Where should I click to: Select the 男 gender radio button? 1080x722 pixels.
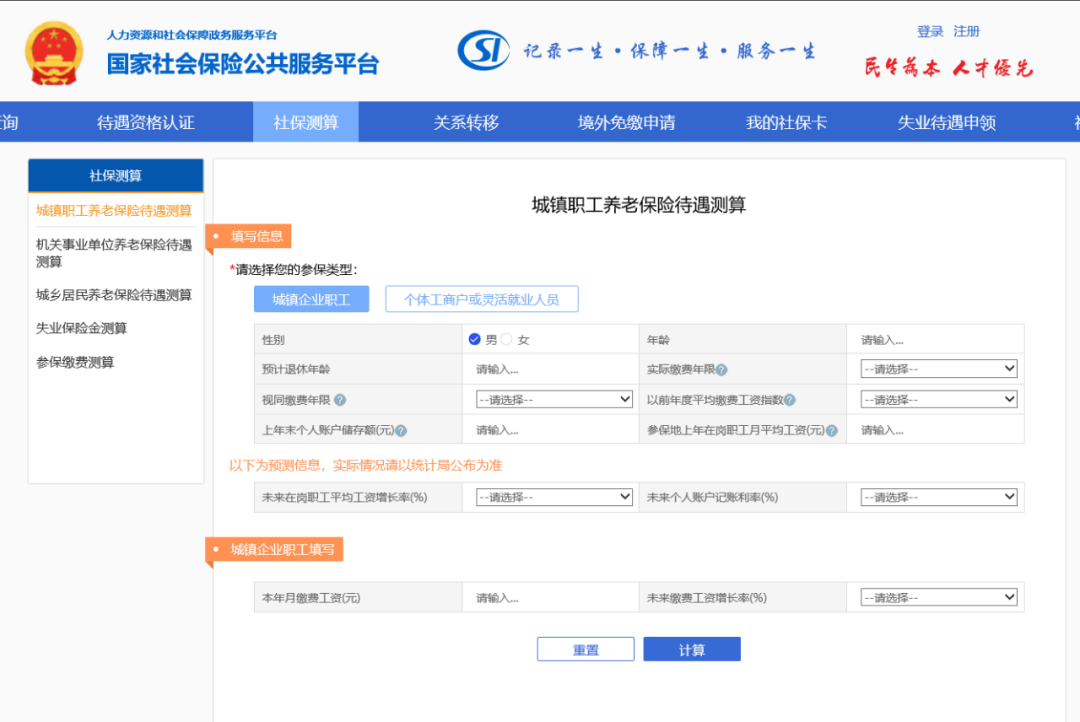point(474,338)
